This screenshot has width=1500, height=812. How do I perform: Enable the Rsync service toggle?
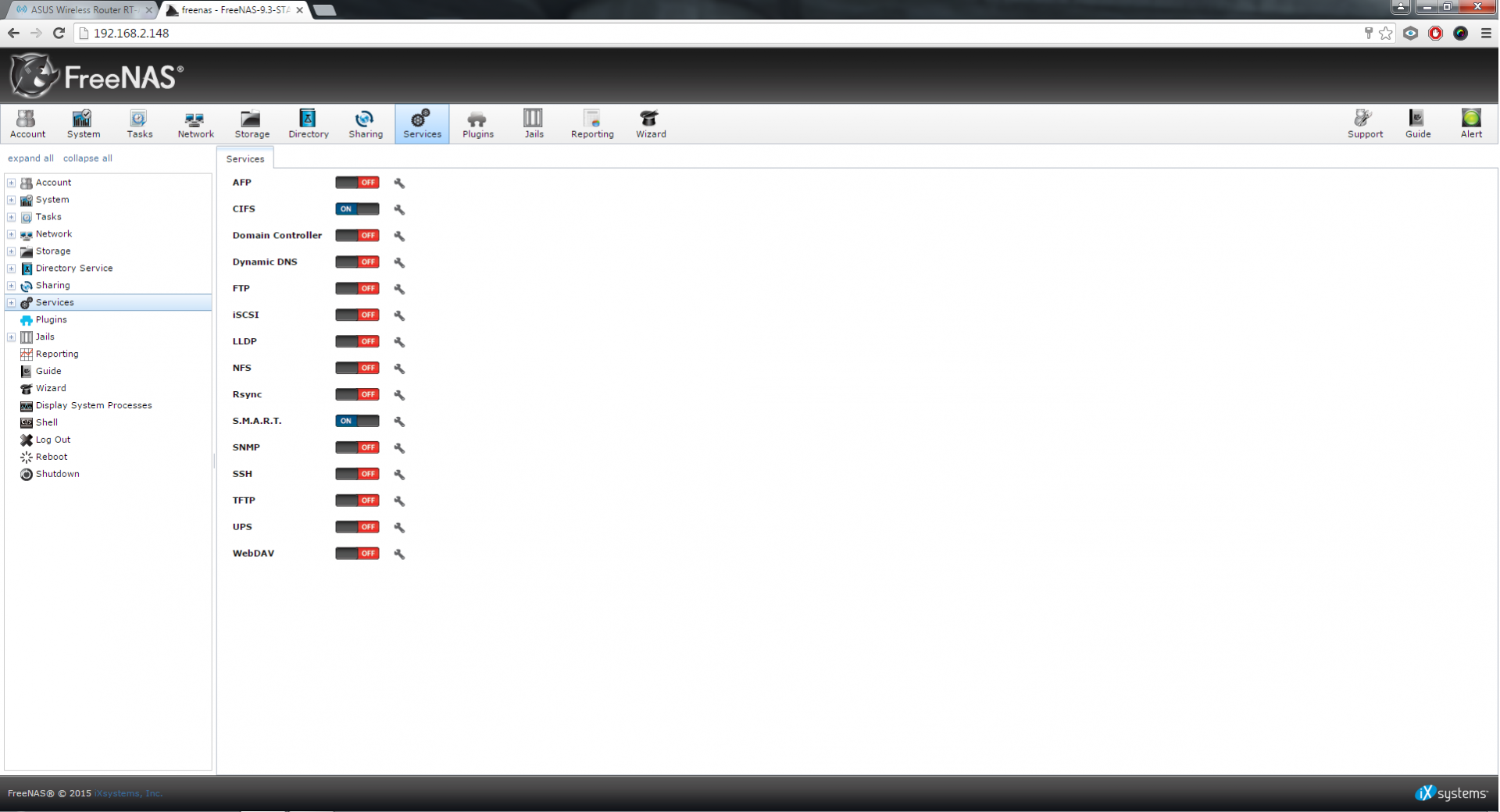[x=357, y=395]
